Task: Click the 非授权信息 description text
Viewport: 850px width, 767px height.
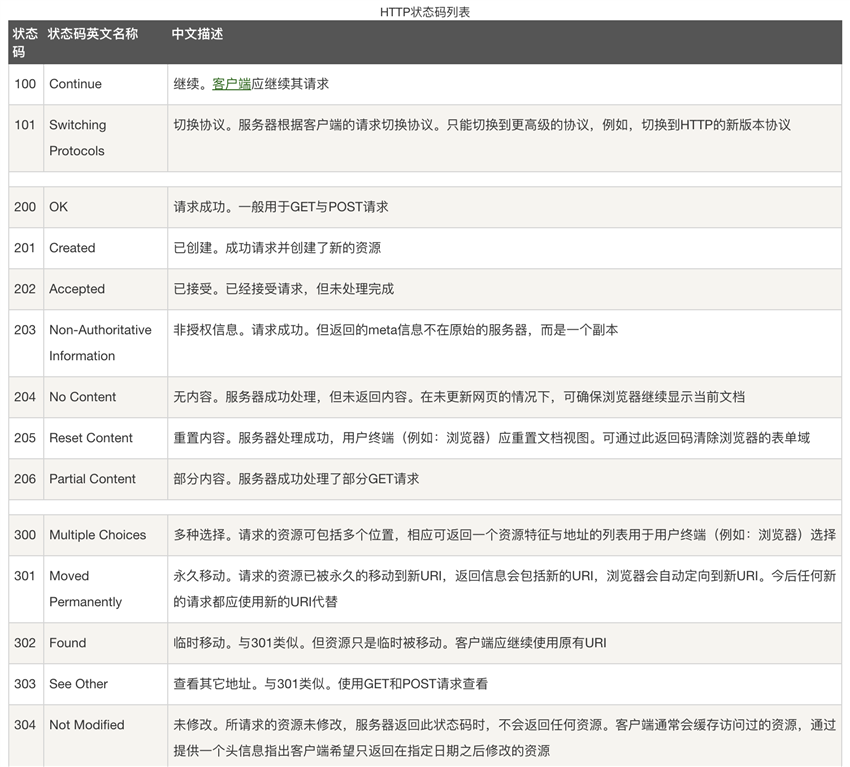Action: (x=396, y=330)
